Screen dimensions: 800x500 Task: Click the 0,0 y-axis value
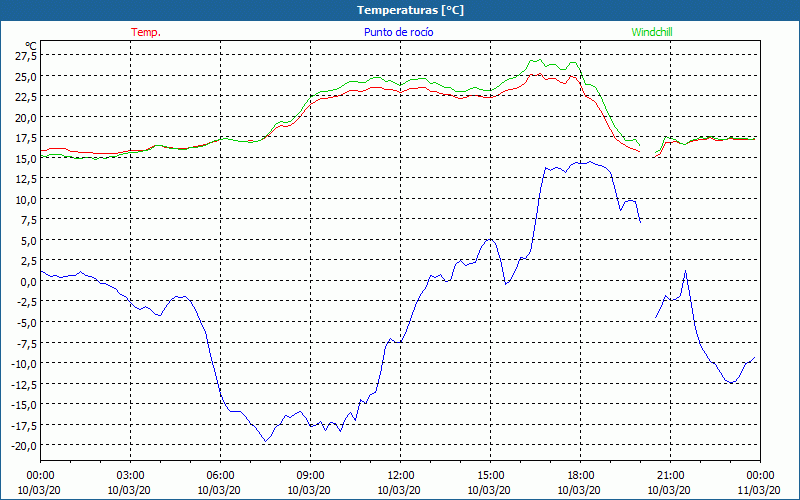tap(28, 282)
